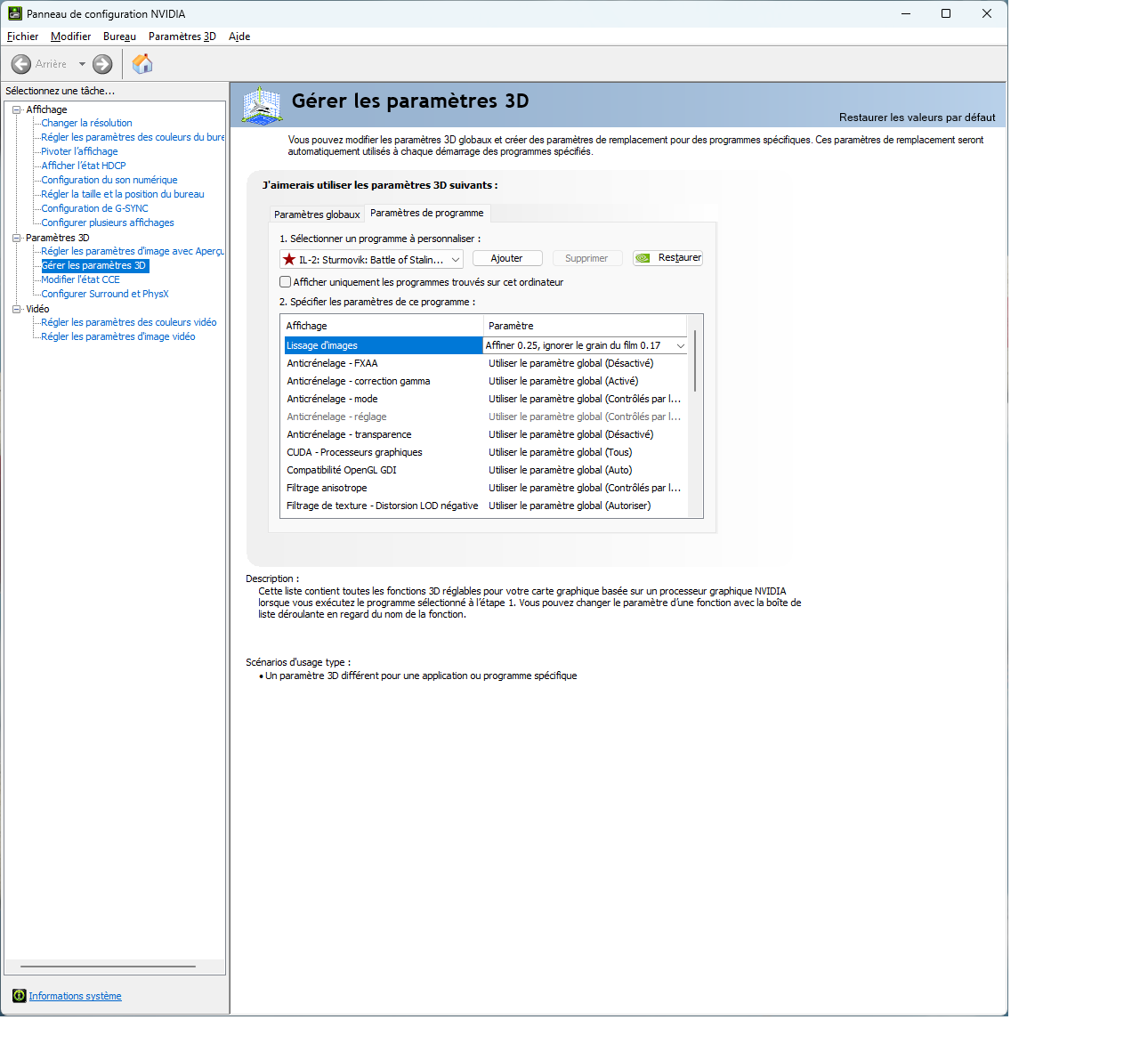Switch to the Paramètres globaux tab
Image resolution: width=1148 pixels, height=1060 pixels.
coord(317,214)
